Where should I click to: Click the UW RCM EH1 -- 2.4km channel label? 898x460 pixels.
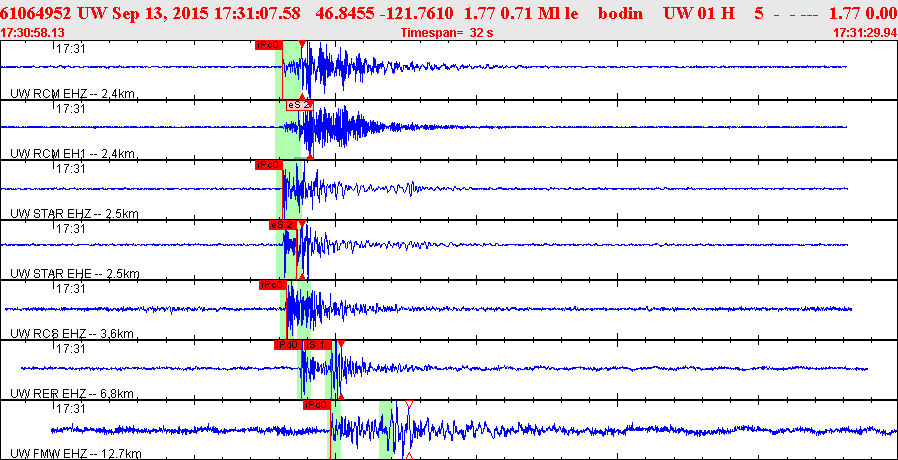(x=73, y=154)
